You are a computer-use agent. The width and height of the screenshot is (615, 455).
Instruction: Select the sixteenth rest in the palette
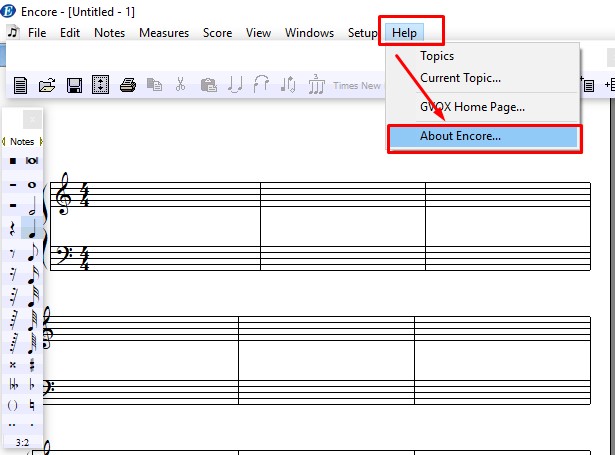click(13, 275)
